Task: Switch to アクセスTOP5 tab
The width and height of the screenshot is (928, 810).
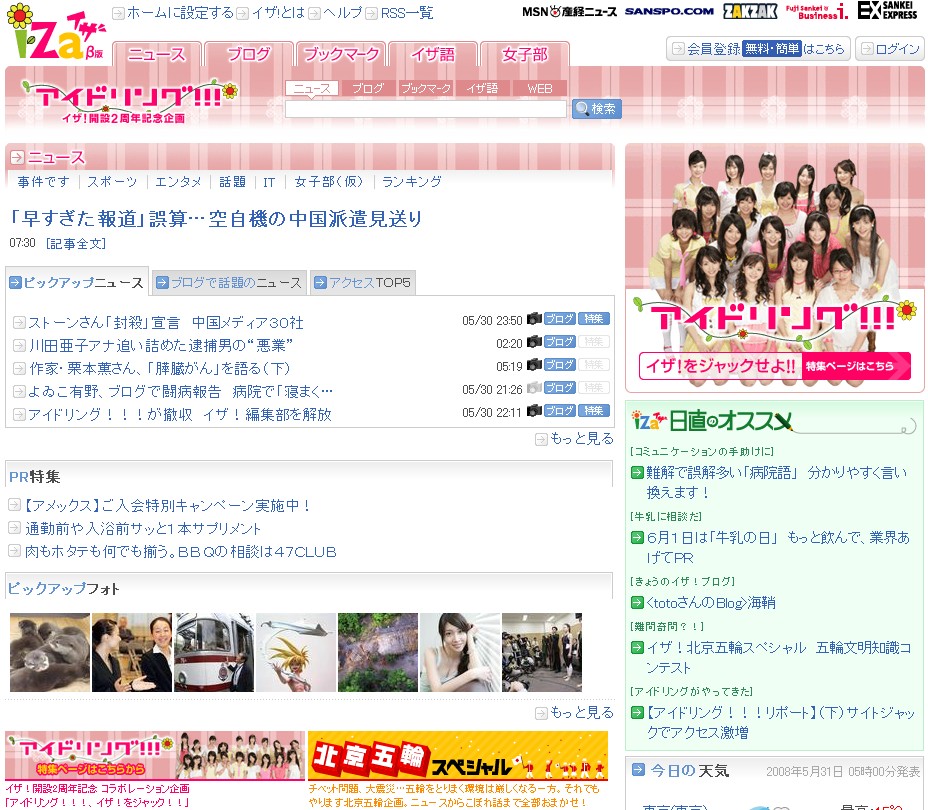Action: click(x=363, y=283)
